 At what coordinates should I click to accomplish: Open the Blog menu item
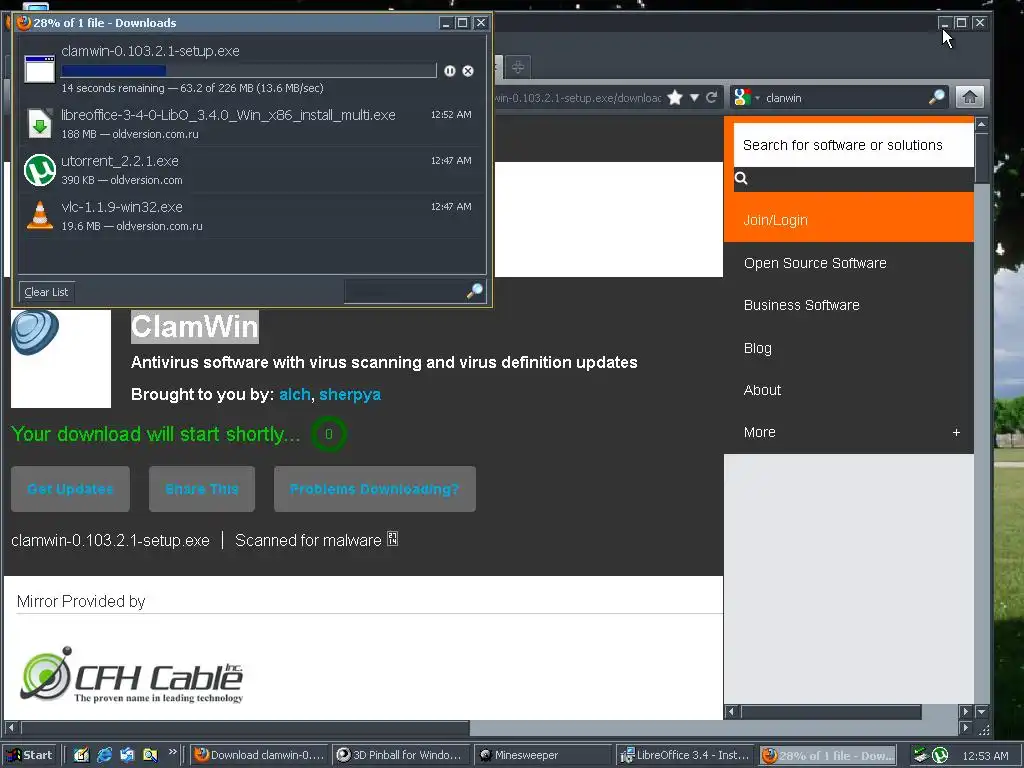pyautogui.click(x=758, y=348)
